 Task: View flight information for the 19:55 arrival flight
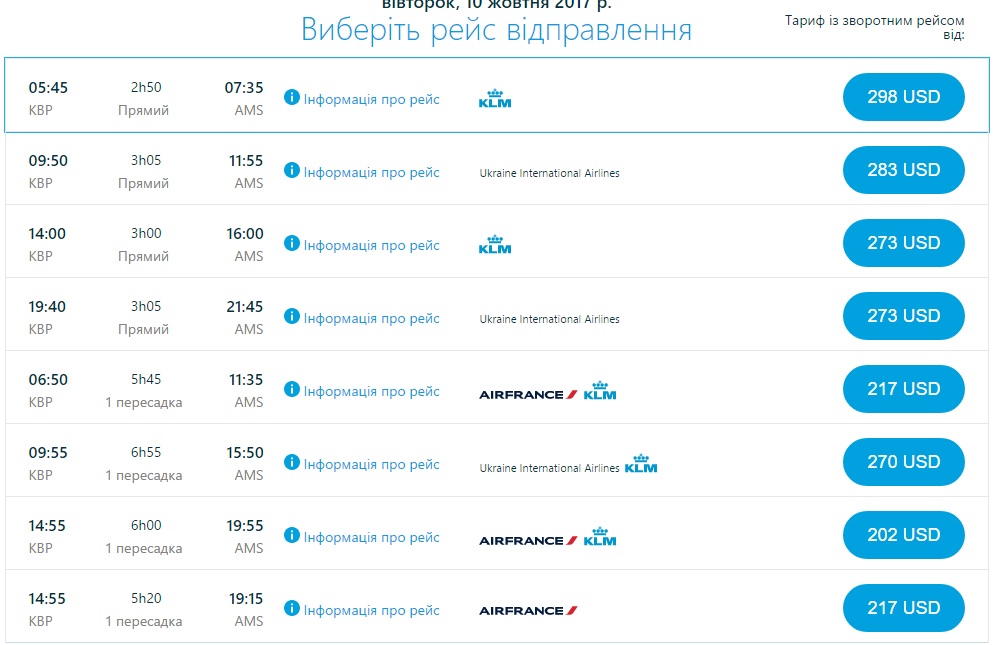click(371, 537)
